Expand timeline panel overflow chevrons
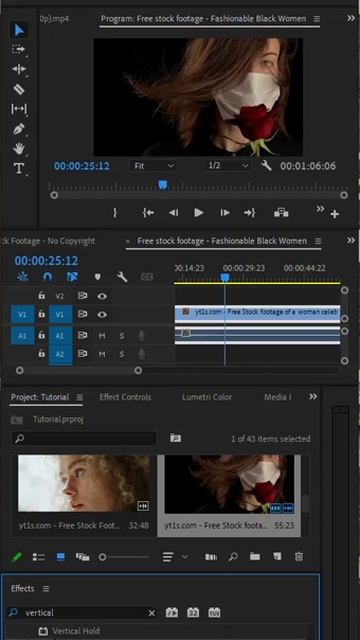The height and width of the screenshot is (640, 360). point(351,240)
